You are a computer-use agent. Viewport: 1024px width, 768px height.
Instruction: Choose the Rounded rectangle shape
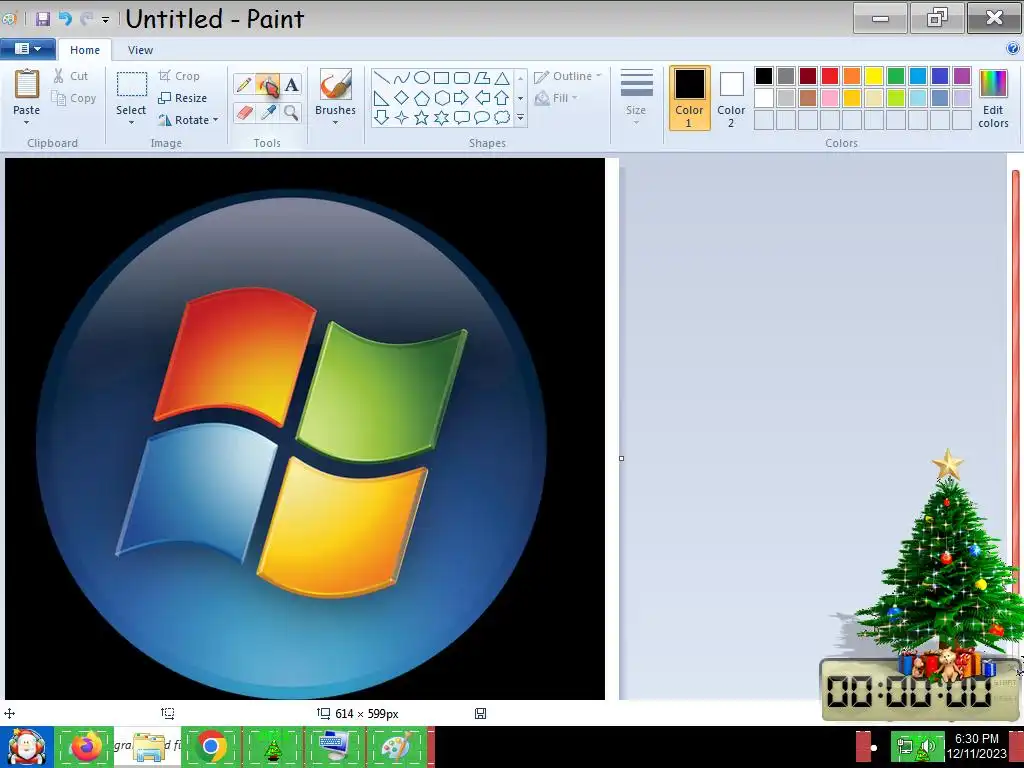(462, 78)
